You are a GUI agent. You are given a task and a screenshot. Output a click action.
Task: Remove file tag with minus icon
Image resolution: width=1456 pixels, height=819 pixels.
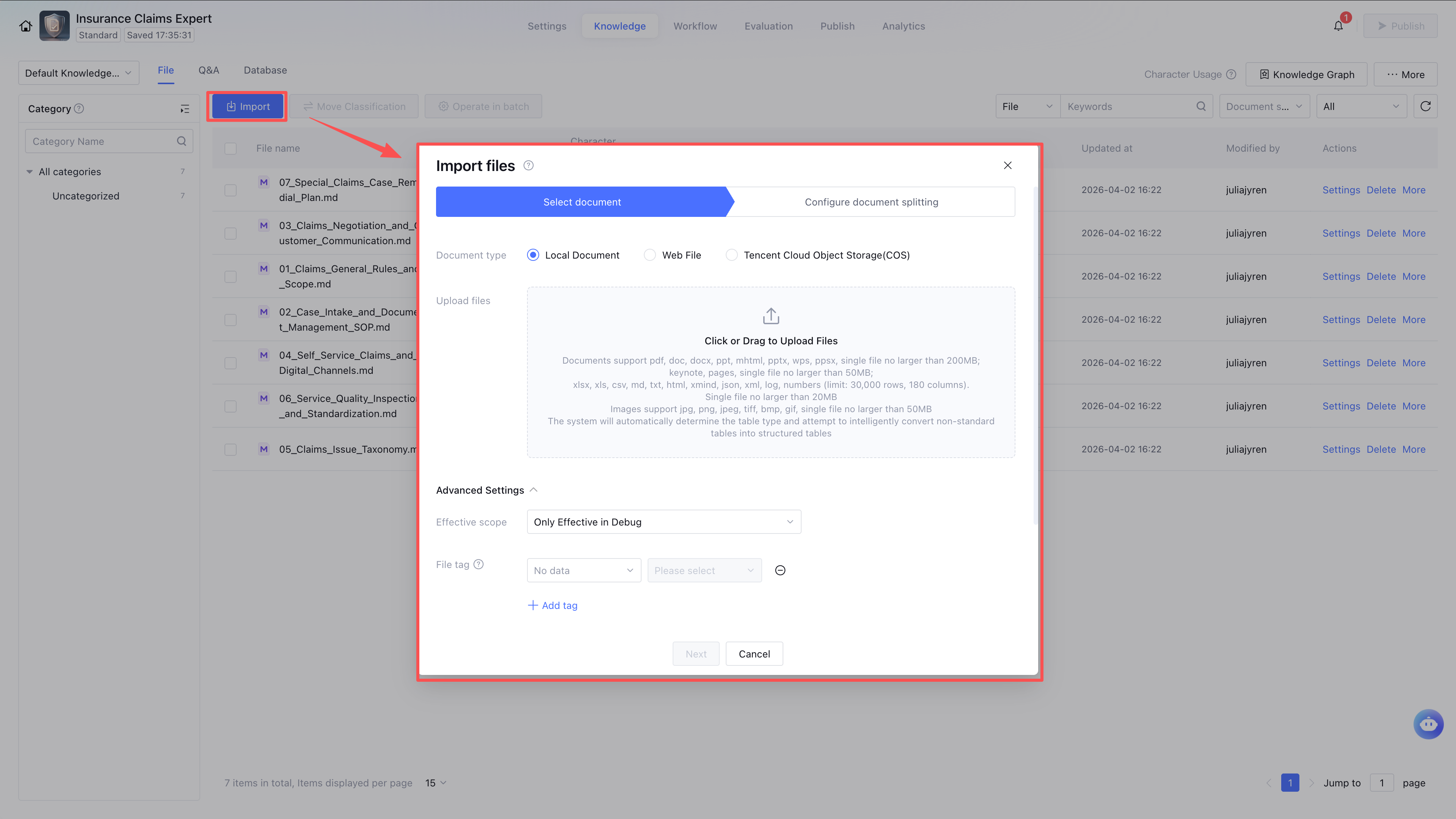pyautogui.click(x=780, y=570)
